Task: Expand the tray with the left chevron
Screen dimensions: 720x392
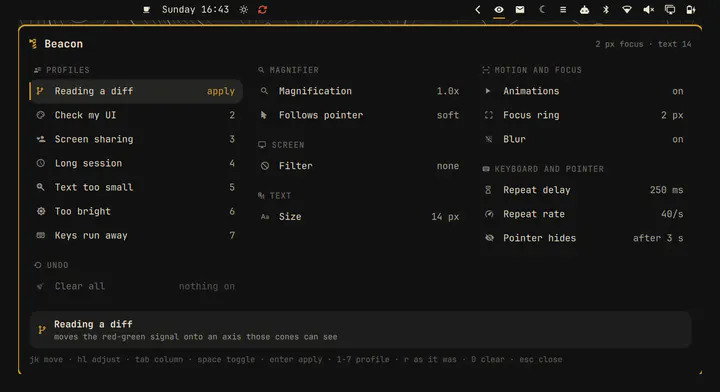Action: [478, 10]
